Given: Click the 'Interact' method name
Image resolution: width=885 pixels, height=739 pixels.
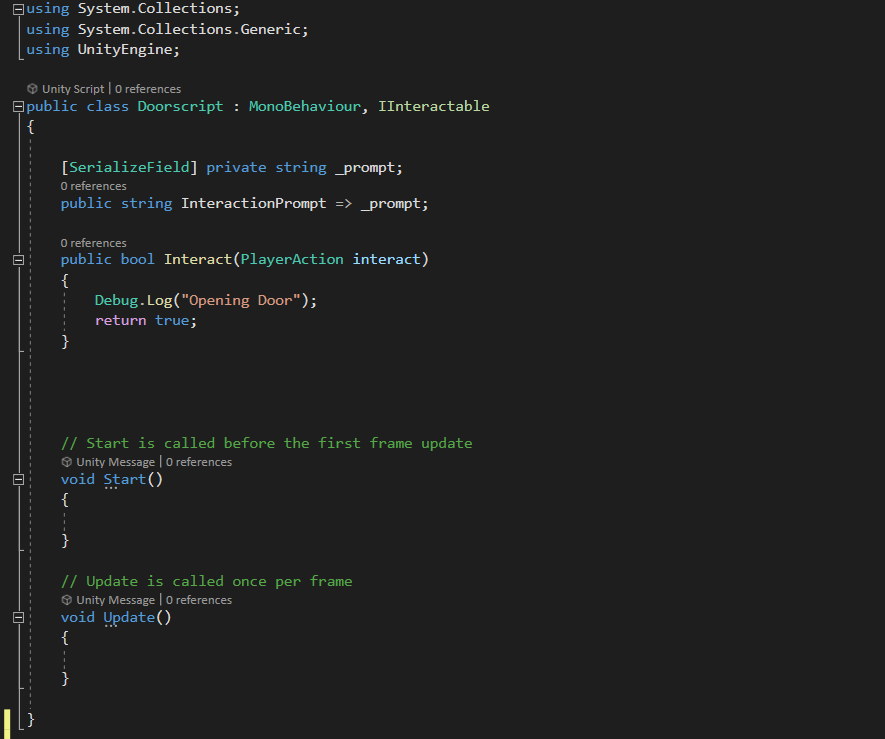Looking at the screenshot, I should 198,259.
